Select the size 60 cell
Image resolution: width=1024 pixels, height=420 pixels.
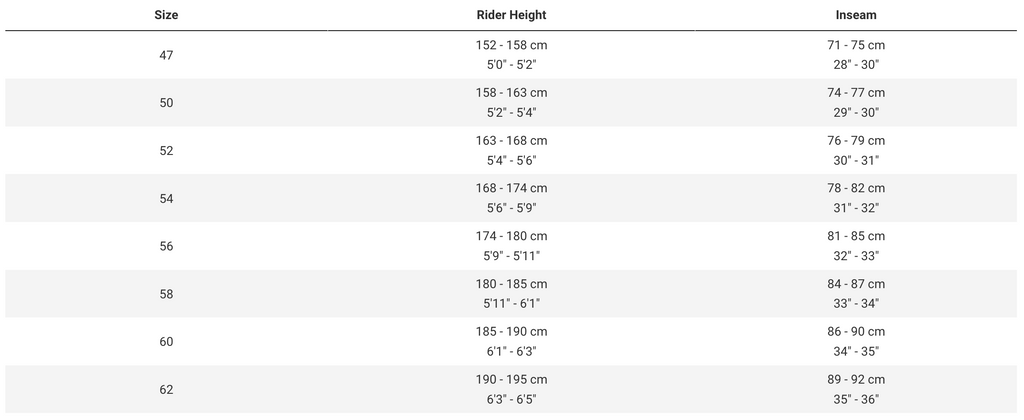pos(166,342)
